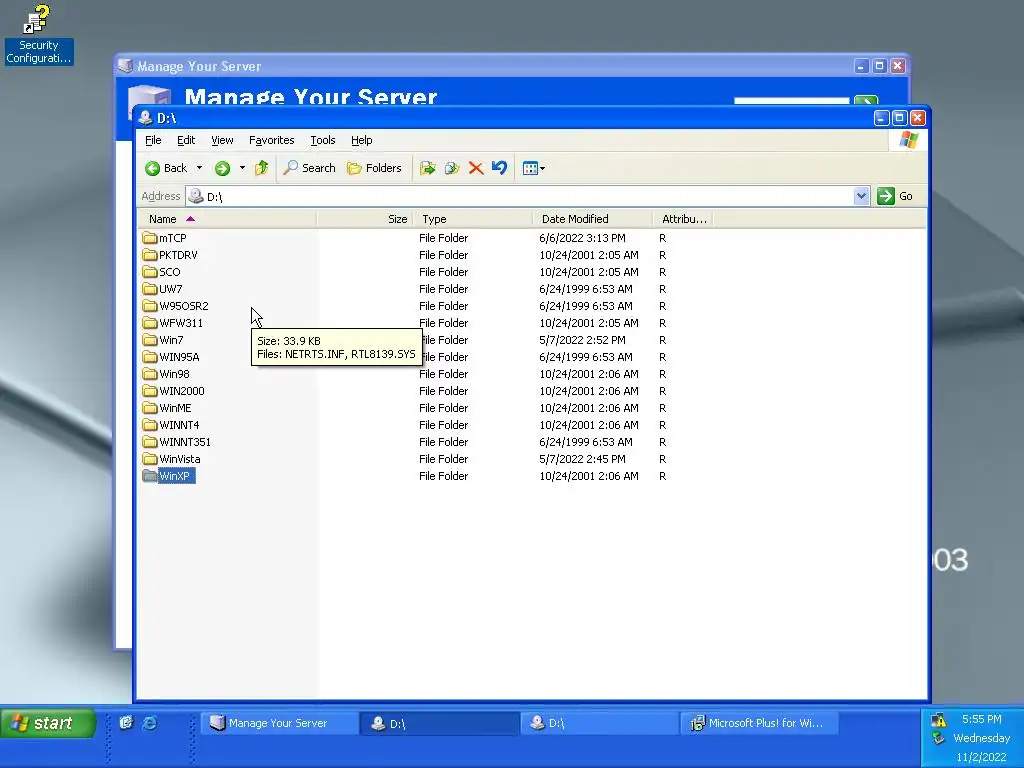
Task: Select the WinME folder icon
Action: point(150,408)
